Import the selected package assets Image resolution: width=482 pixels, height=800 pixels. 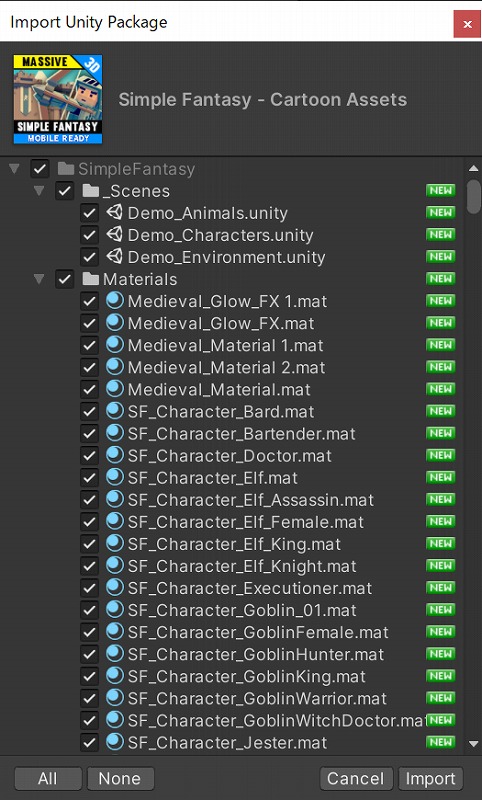(430, 779)
